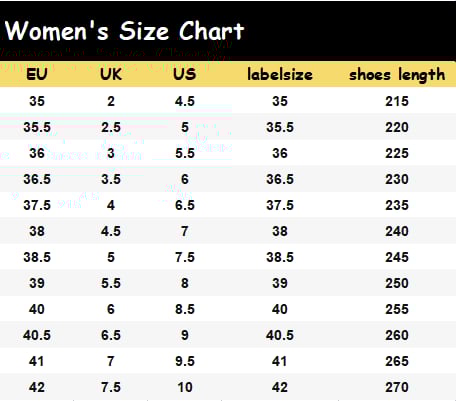
Task: Click US size 4.5 cell
Action: point(185,101)
